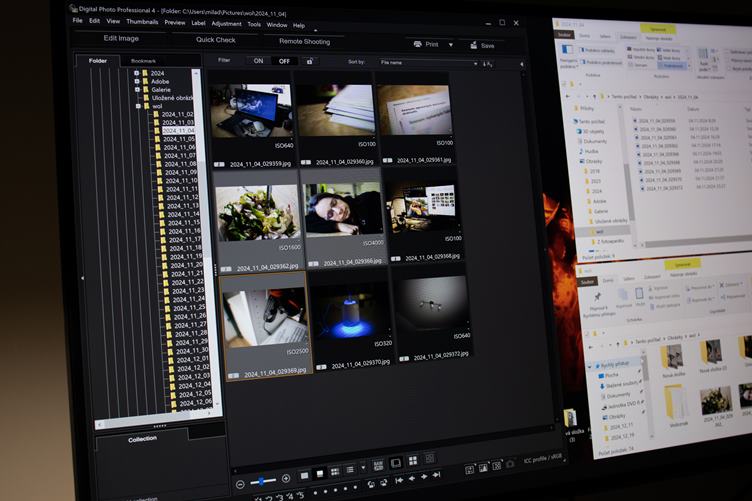This screenshot has height=501, width=752.
Task: Click the Quick Check button
Action: pyautogui.click(x=216, y=40)
